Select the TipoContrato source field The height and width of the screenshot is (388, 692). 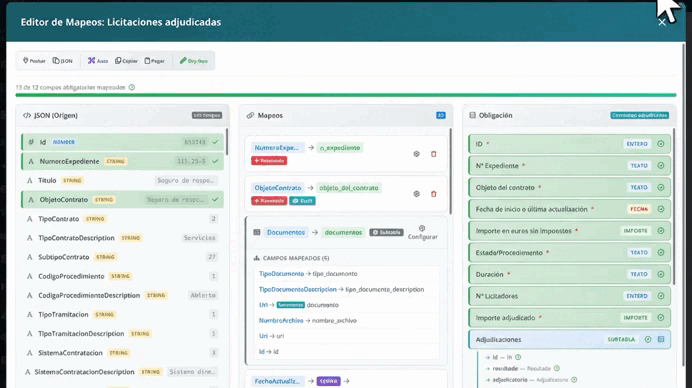click(122, 219)
